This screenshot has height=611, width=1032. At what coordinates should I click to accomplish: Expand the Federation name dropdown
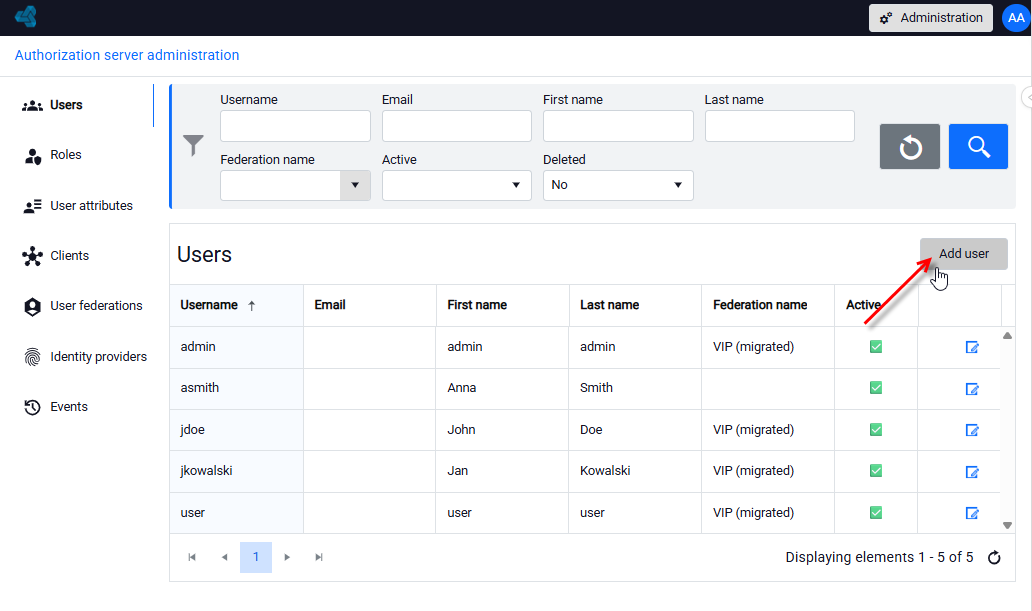[x=355, y=185]
